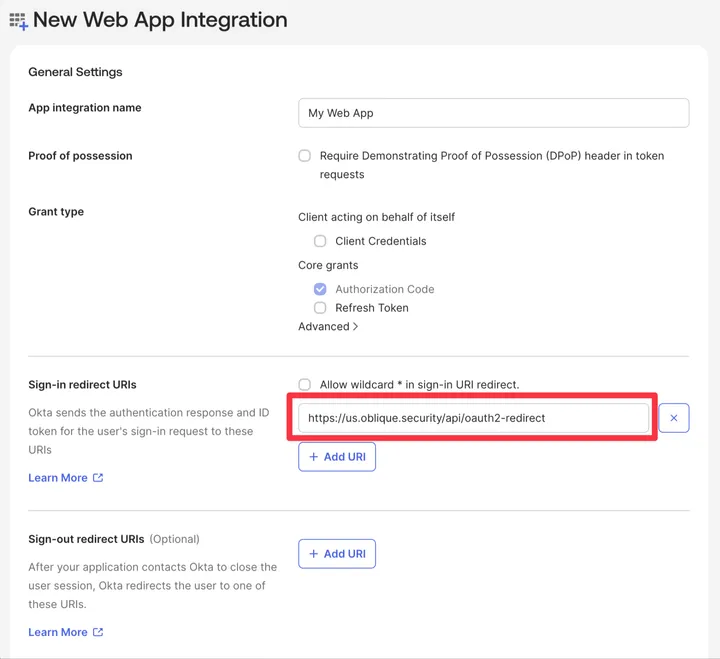Expand the Advanced grant type options
Viewport: 720px width, 659px height.
point(328,327)
